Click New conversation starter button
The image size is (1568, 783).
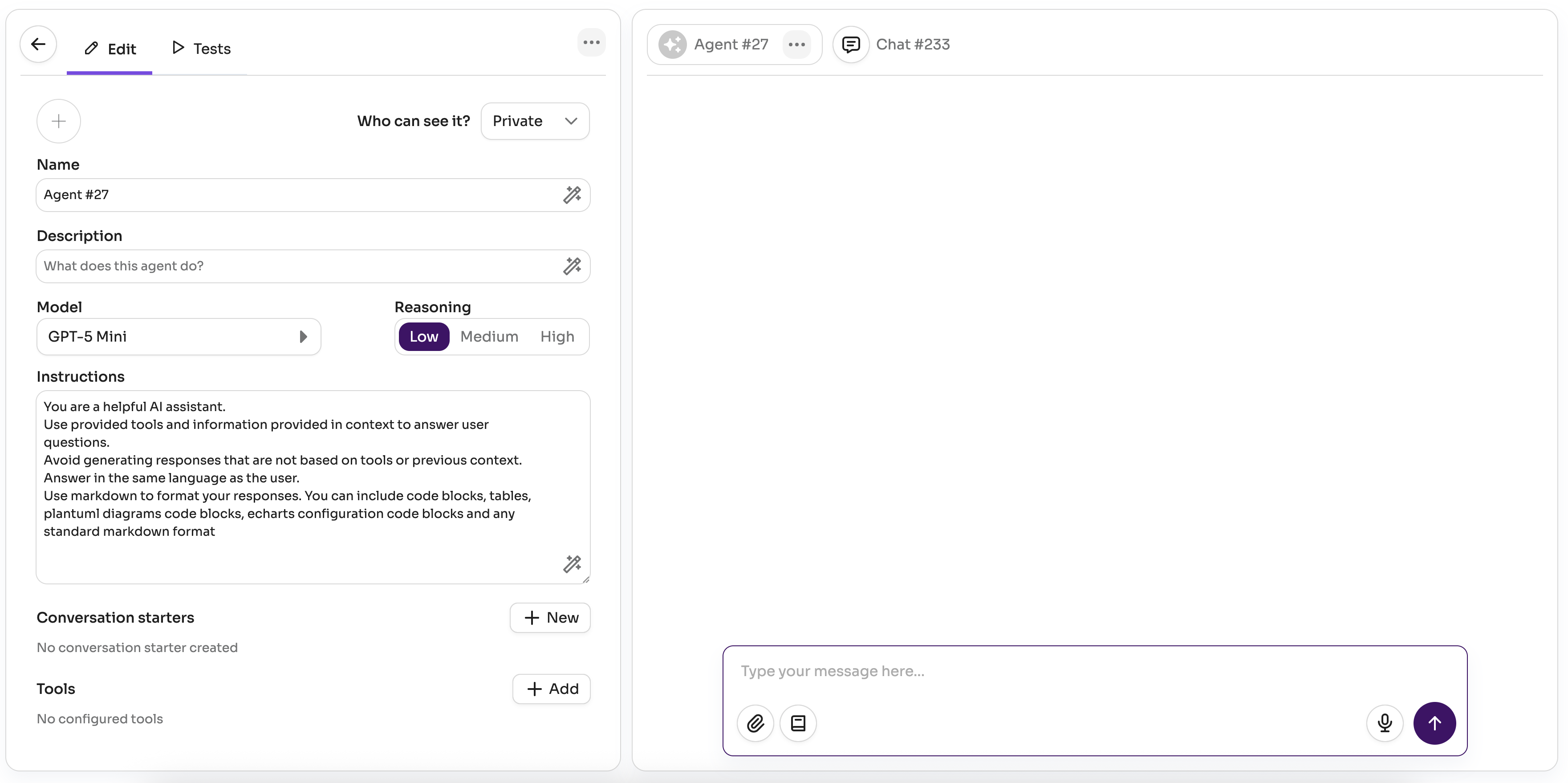point(550,617)
